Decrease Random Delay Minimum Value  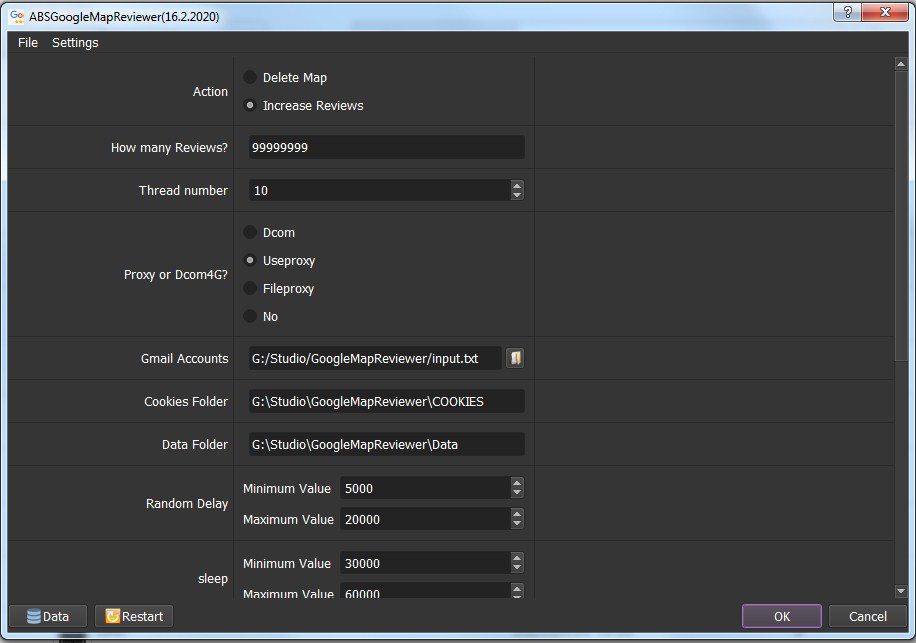tap(517, 493)
